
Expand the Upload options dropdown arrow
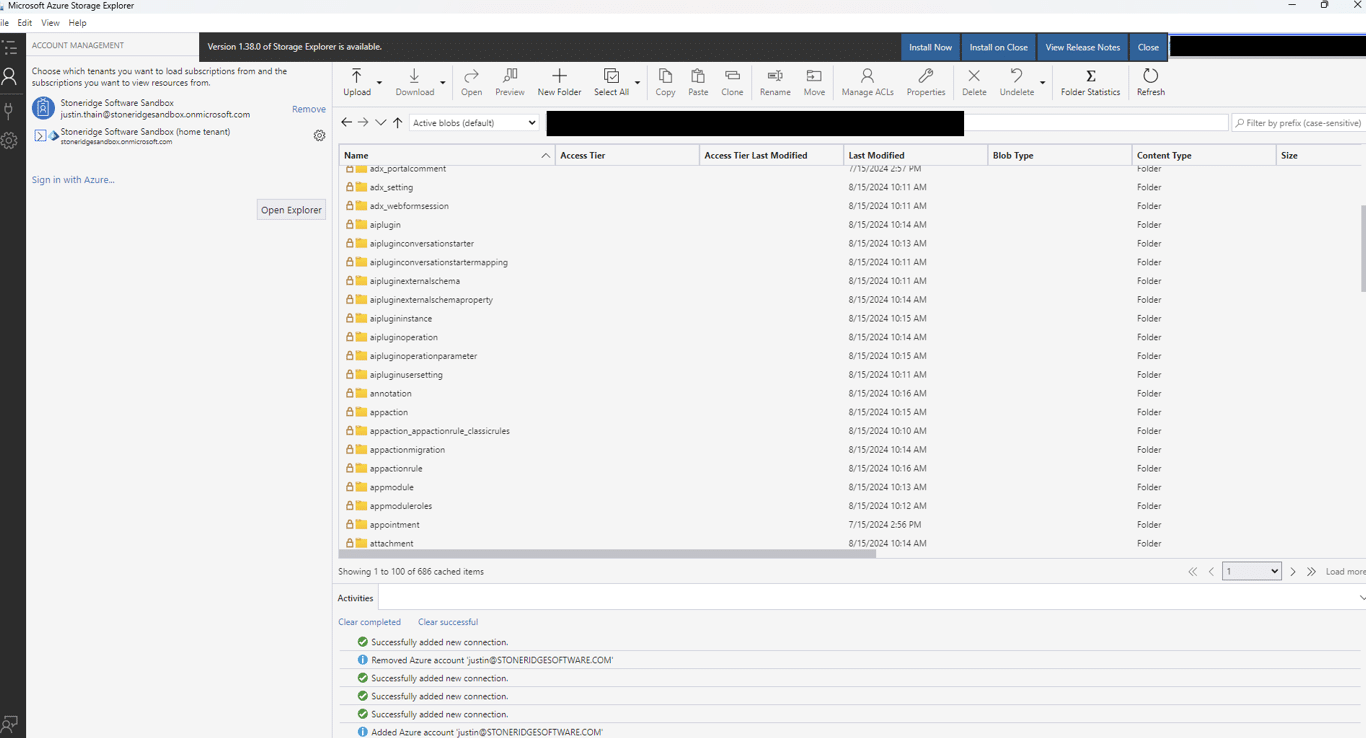(x=379, y=83)
